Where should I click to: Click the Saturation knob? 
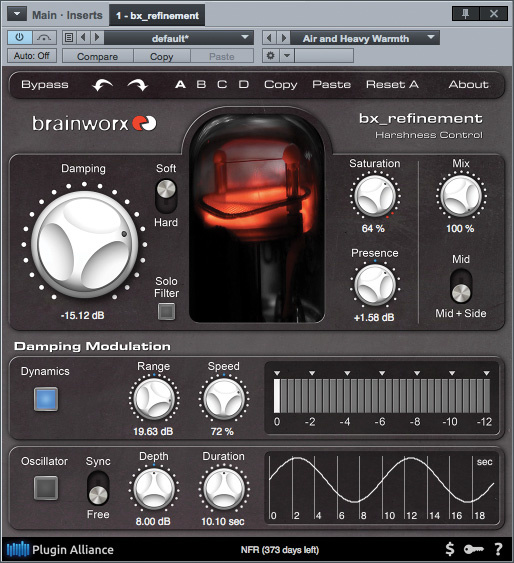click(375, 196)
